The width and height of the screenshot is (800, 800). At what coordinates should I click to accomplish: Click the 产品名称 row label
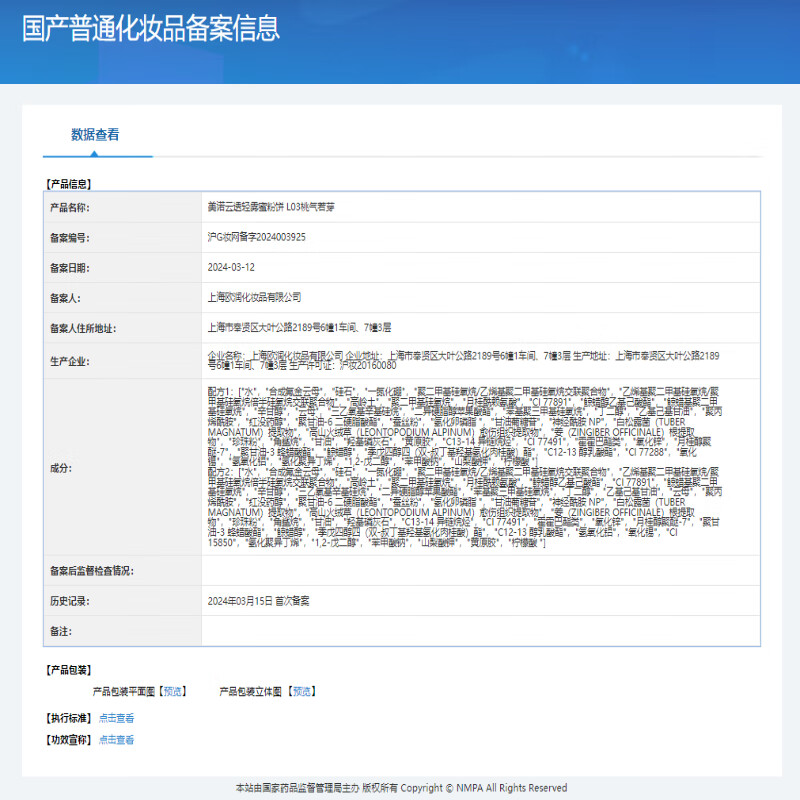point(69,208)
